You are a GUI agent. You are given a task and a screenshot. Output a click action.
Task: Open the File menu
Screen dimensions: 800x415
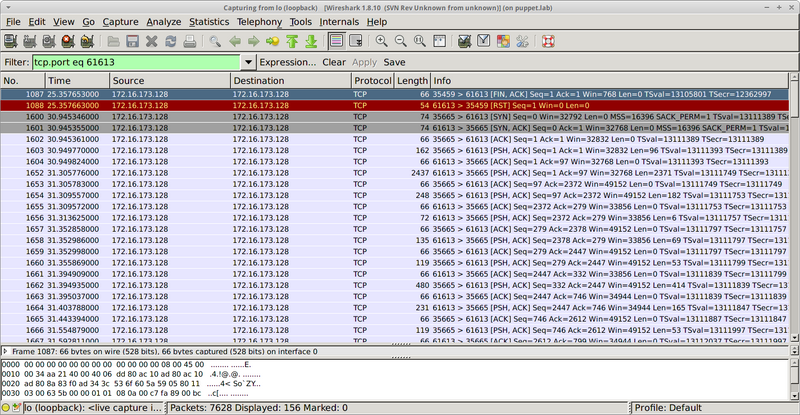(x=13, y=22)
